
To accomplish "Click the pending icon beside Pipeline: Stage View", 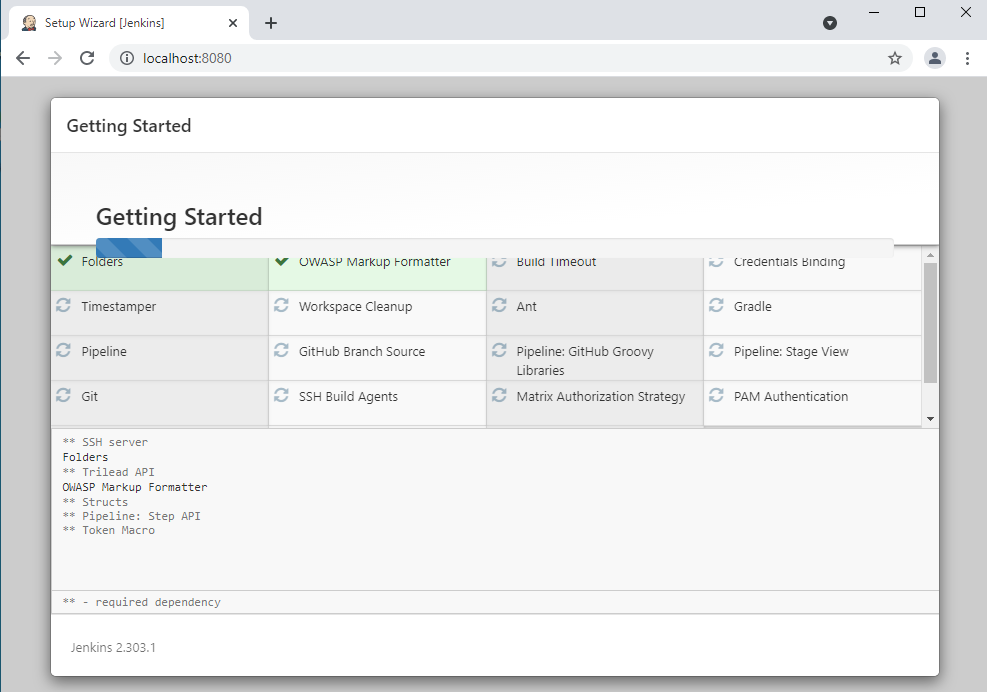I will pyautogui.click(x=716, y=350).
